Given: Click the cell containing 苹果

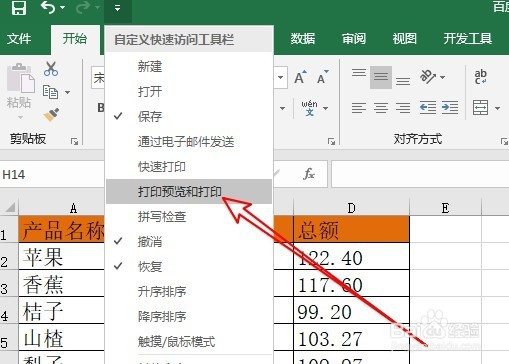Looking at the screenshot, I should 62,256.
